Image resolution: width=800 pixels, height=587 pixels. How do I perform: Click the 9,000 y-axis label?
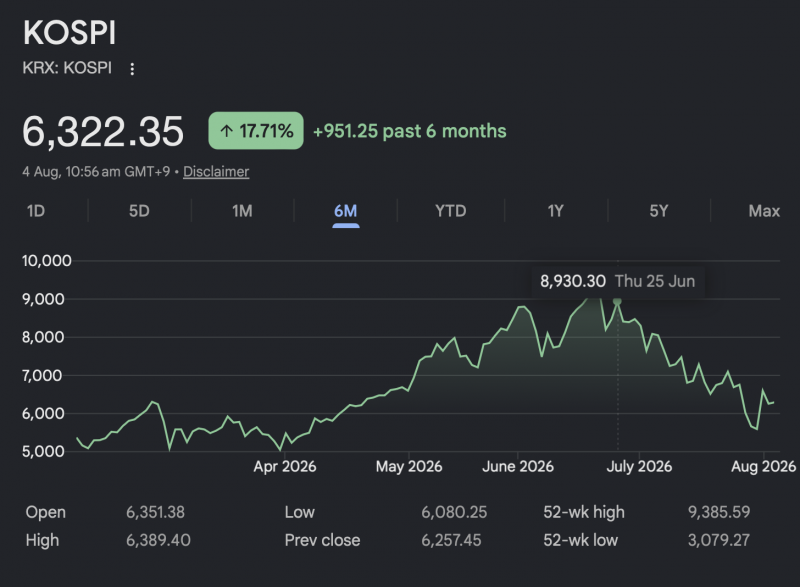pos(43,299)
